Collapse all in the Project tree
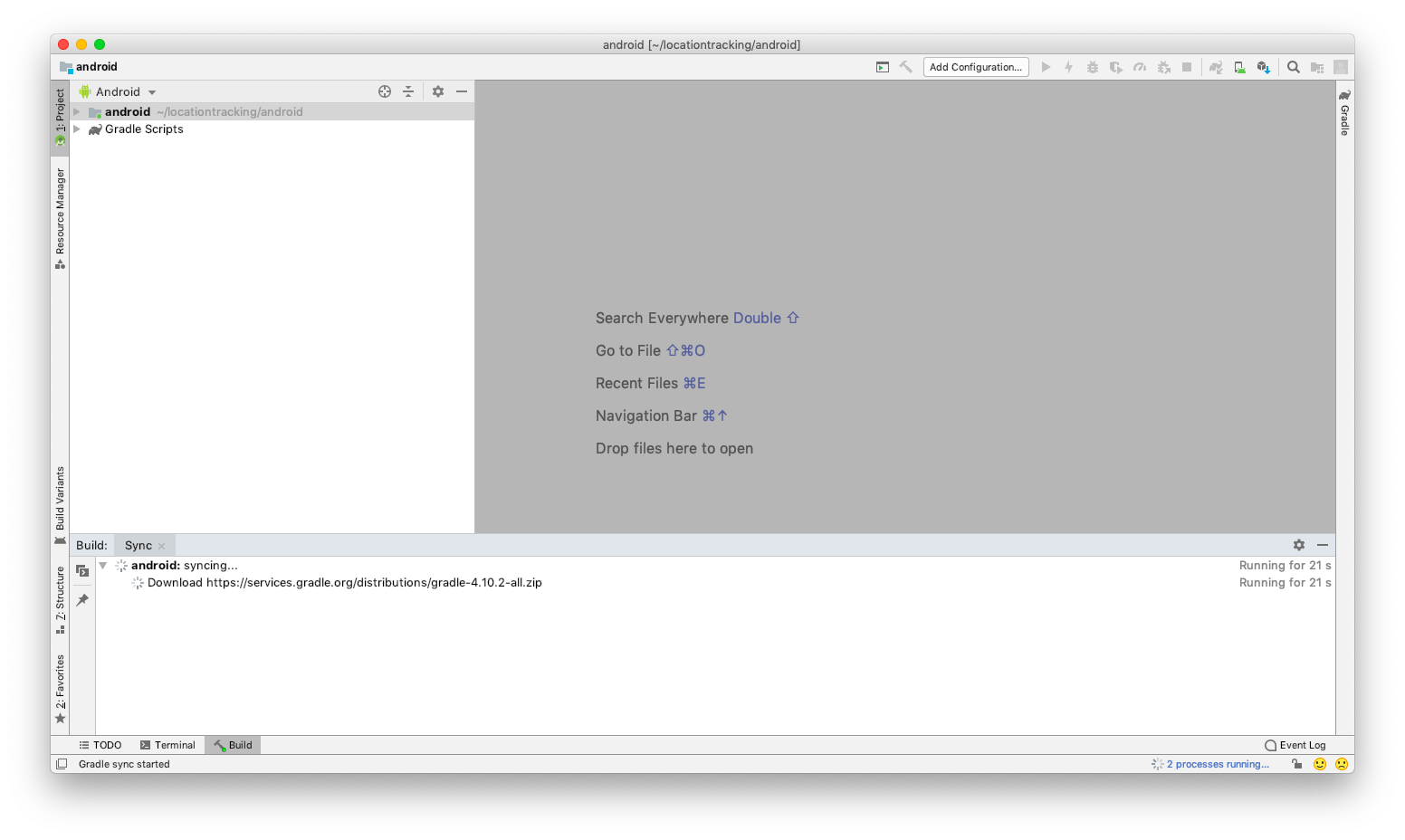Screen dimensions: 1405x840 [x=408, y=91]
